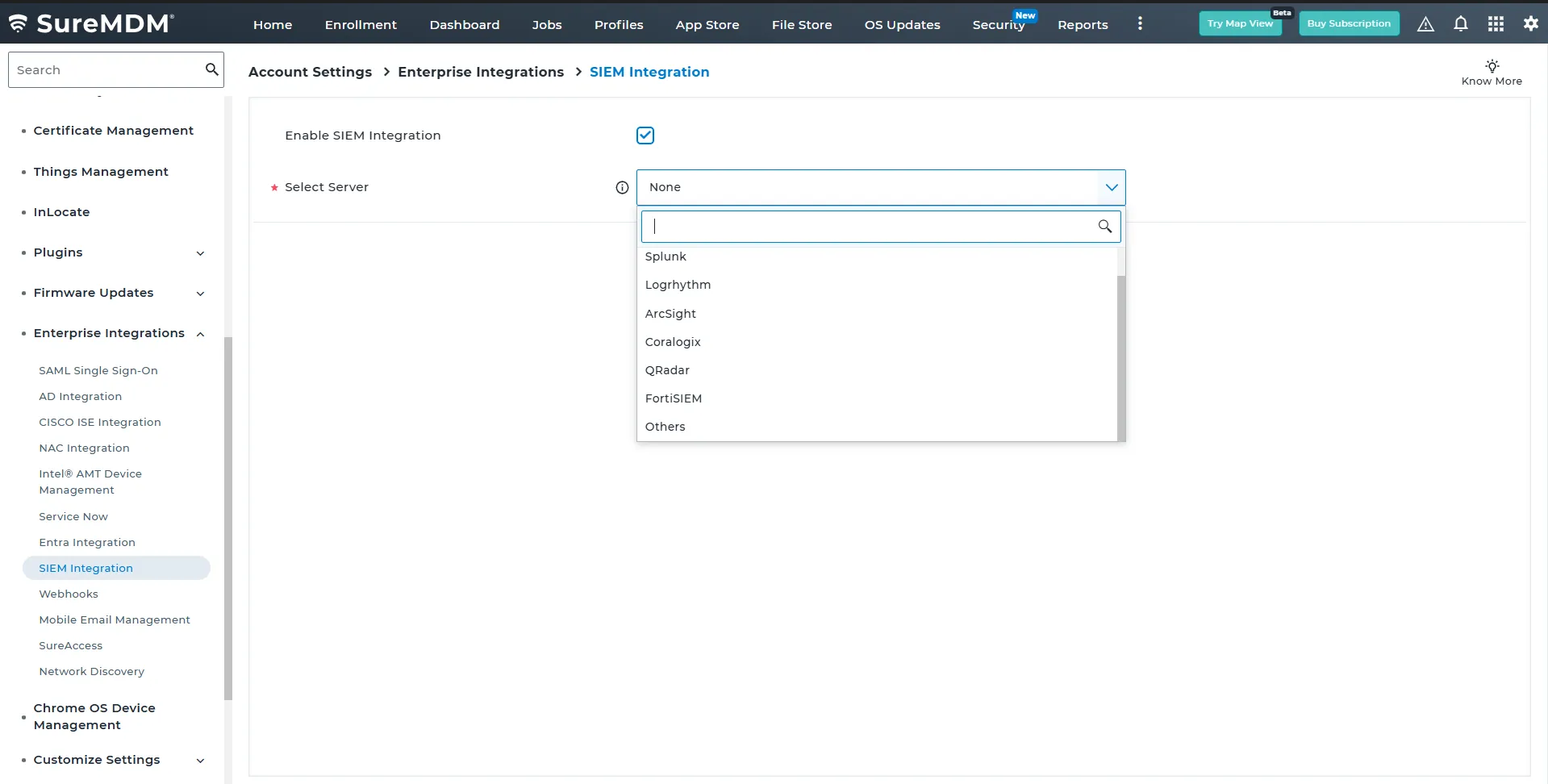Open the notifications bell
Screen dimensions: 1548x784
point(1461,24)
